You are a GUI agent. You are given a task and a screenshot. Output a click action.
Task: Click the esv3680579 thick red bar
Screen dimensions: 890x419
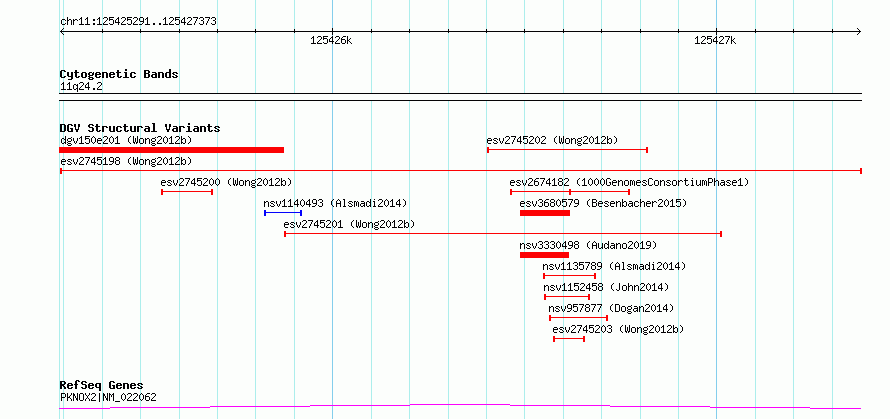point(545,213)
